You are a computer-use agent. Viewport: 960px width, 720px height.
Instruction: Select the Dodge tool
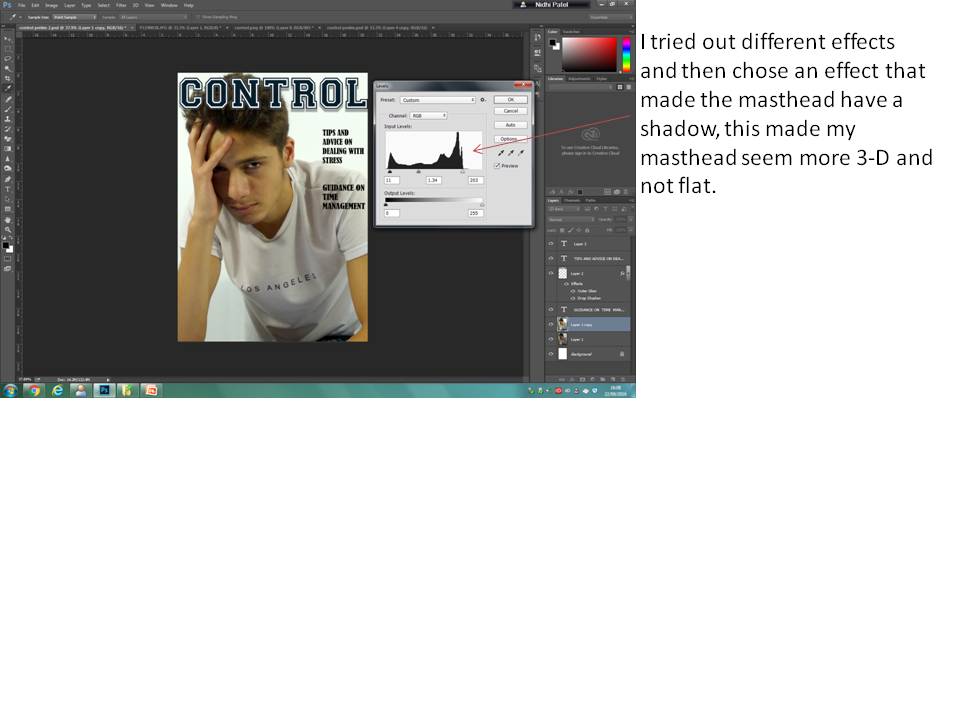click(7, 168)
